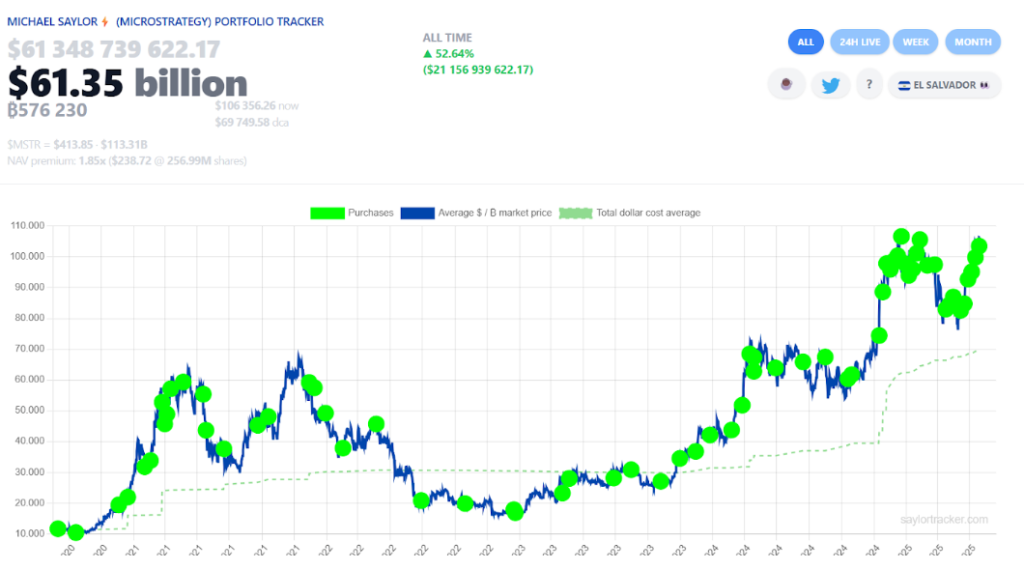Click the coffee cup donate icon
Screen dimensions: 1024x570
point(786,85)
